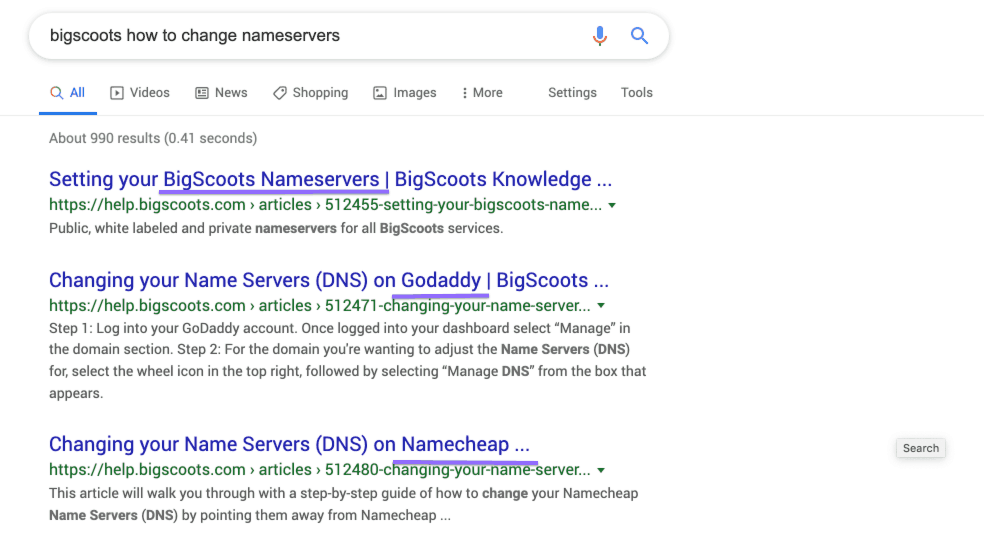Click the snippet "Public, white labeled and private nameservers"

[x=276, y=228]
